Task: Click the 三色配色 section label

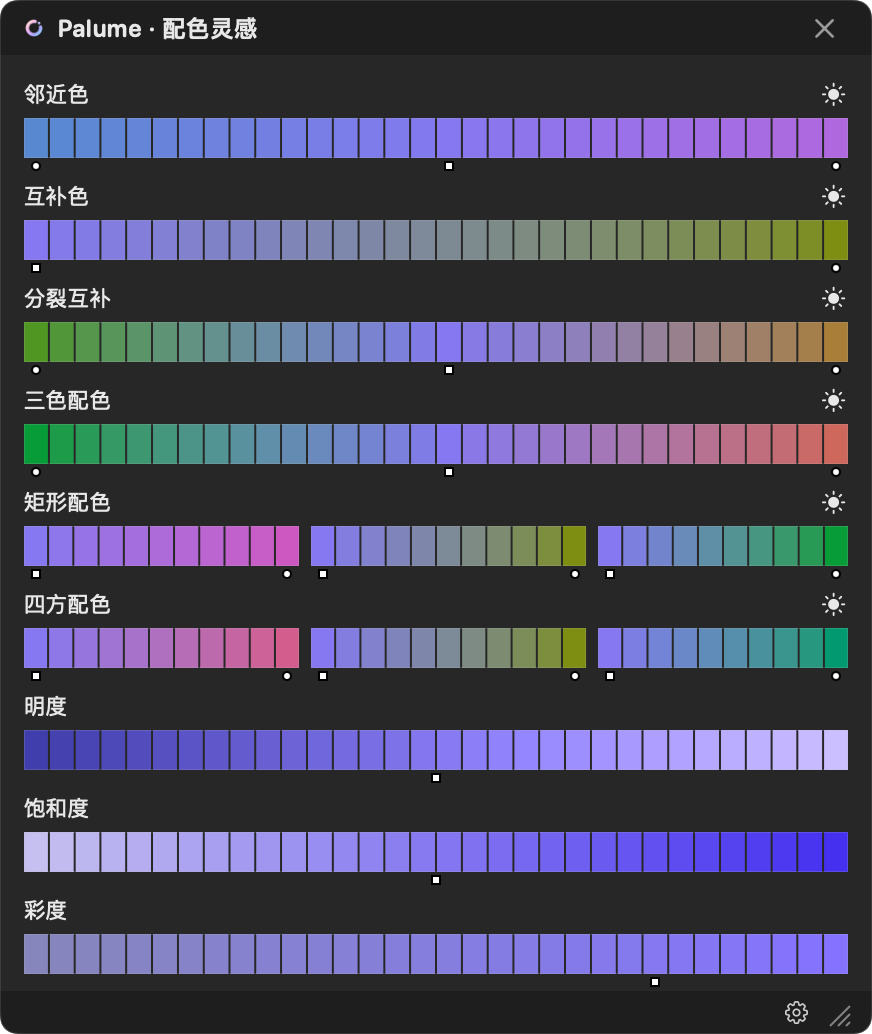Action: (67, 400)
